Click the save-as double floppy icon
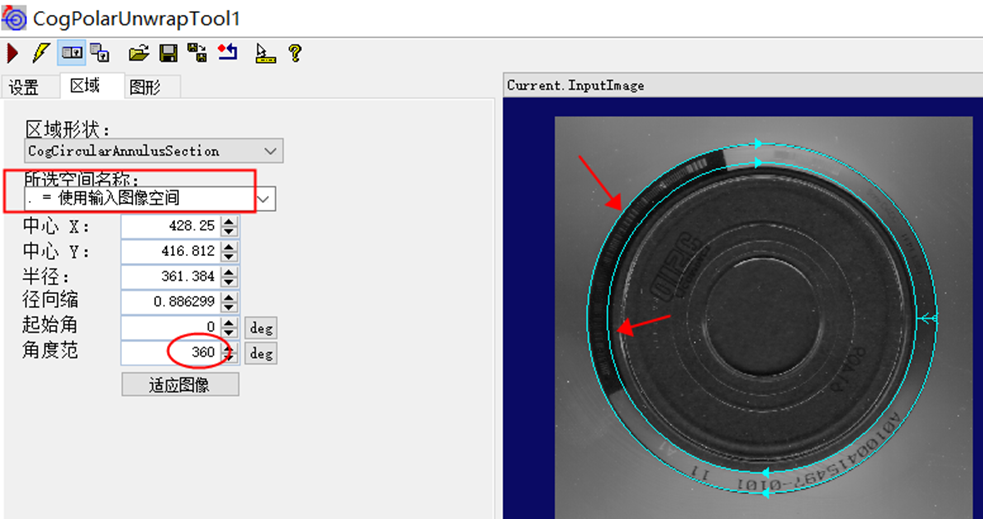983x519 pixels. (x=197, y=53)
